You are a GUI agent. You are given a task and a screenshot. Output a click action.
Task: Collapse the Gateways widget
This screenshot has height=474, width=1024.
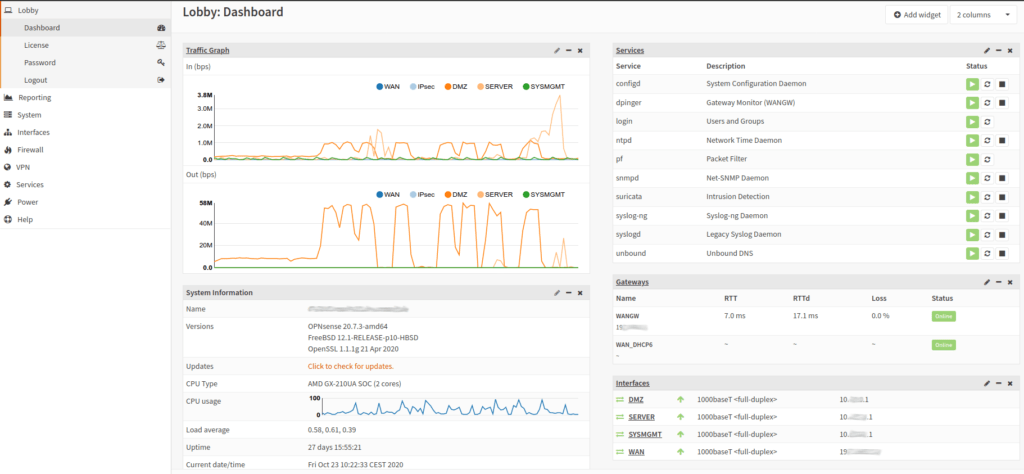coord(999,282)
